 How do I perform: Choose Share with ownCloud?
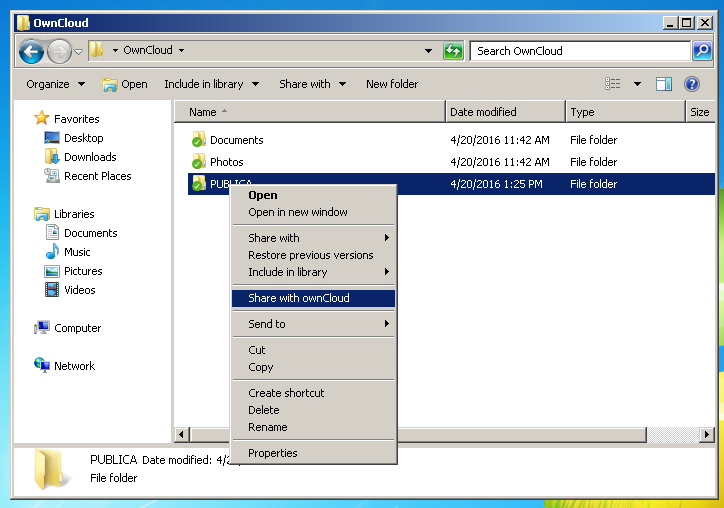(x=314, y=298)
